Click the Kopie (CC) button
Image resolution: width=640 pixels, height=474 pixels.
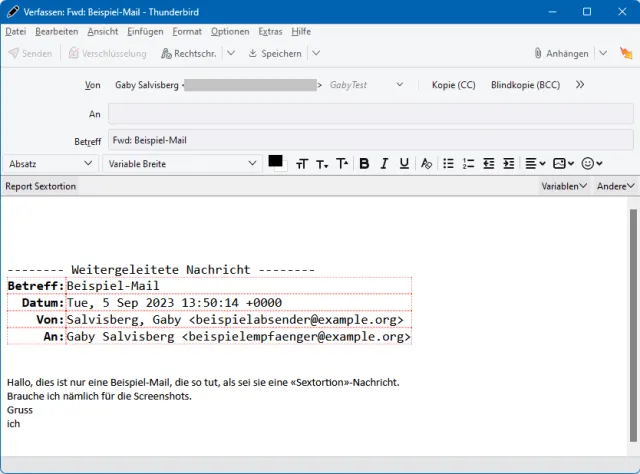point(453,85)
